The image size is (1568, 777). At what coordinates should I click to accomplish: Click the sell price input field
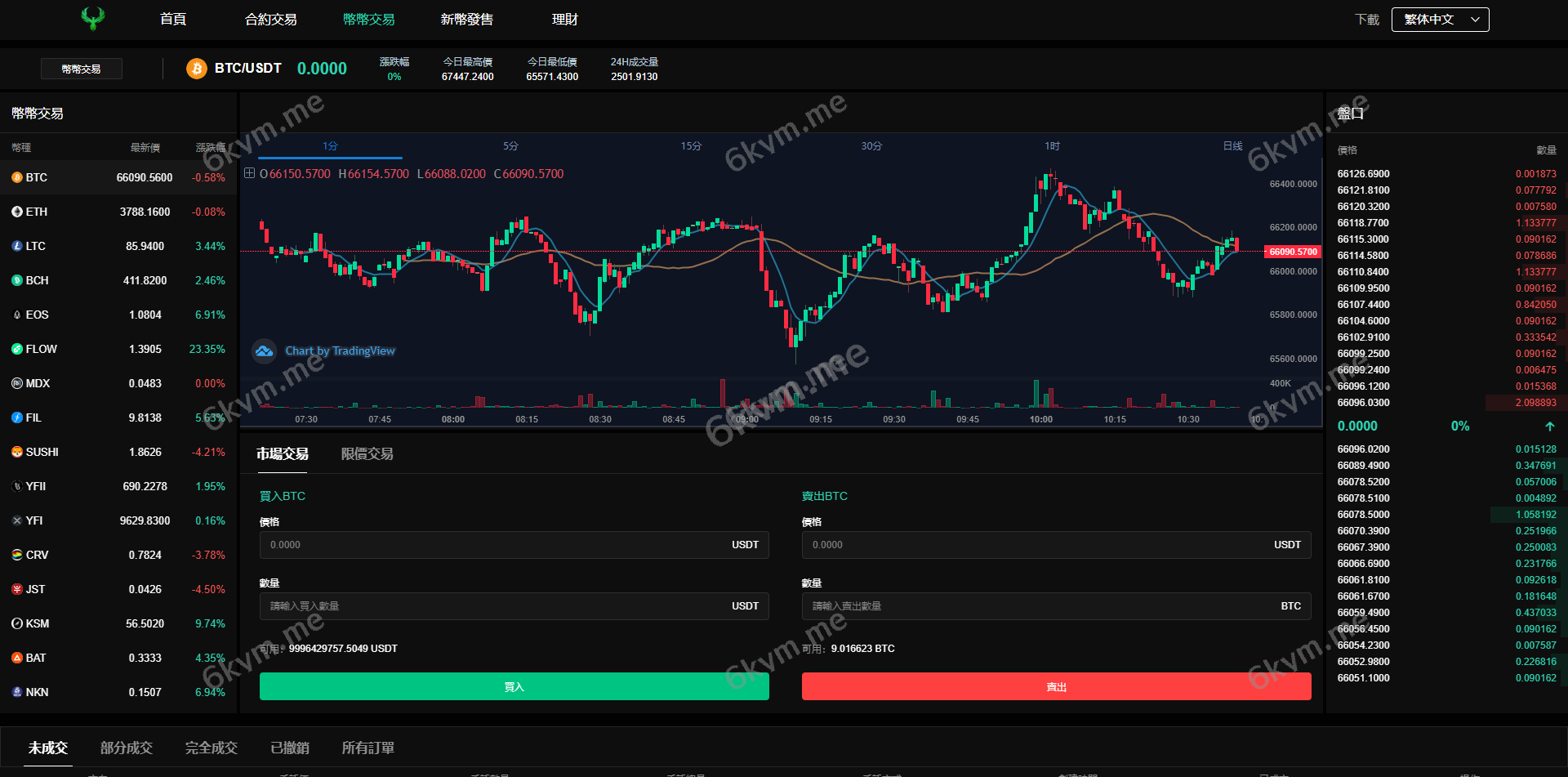pos(1037,545)
